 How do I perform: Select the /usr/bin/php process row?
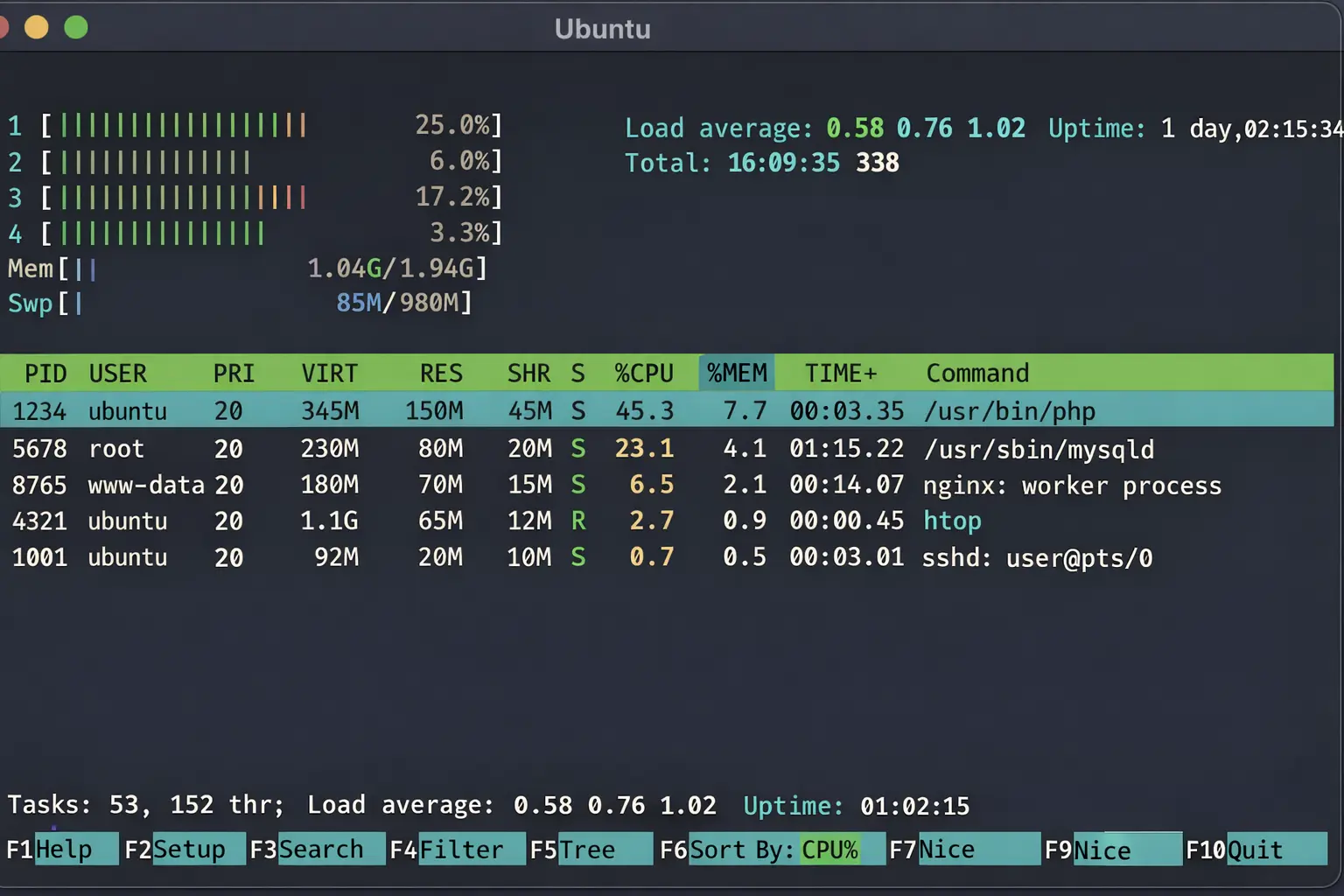(x=667, y=410)
